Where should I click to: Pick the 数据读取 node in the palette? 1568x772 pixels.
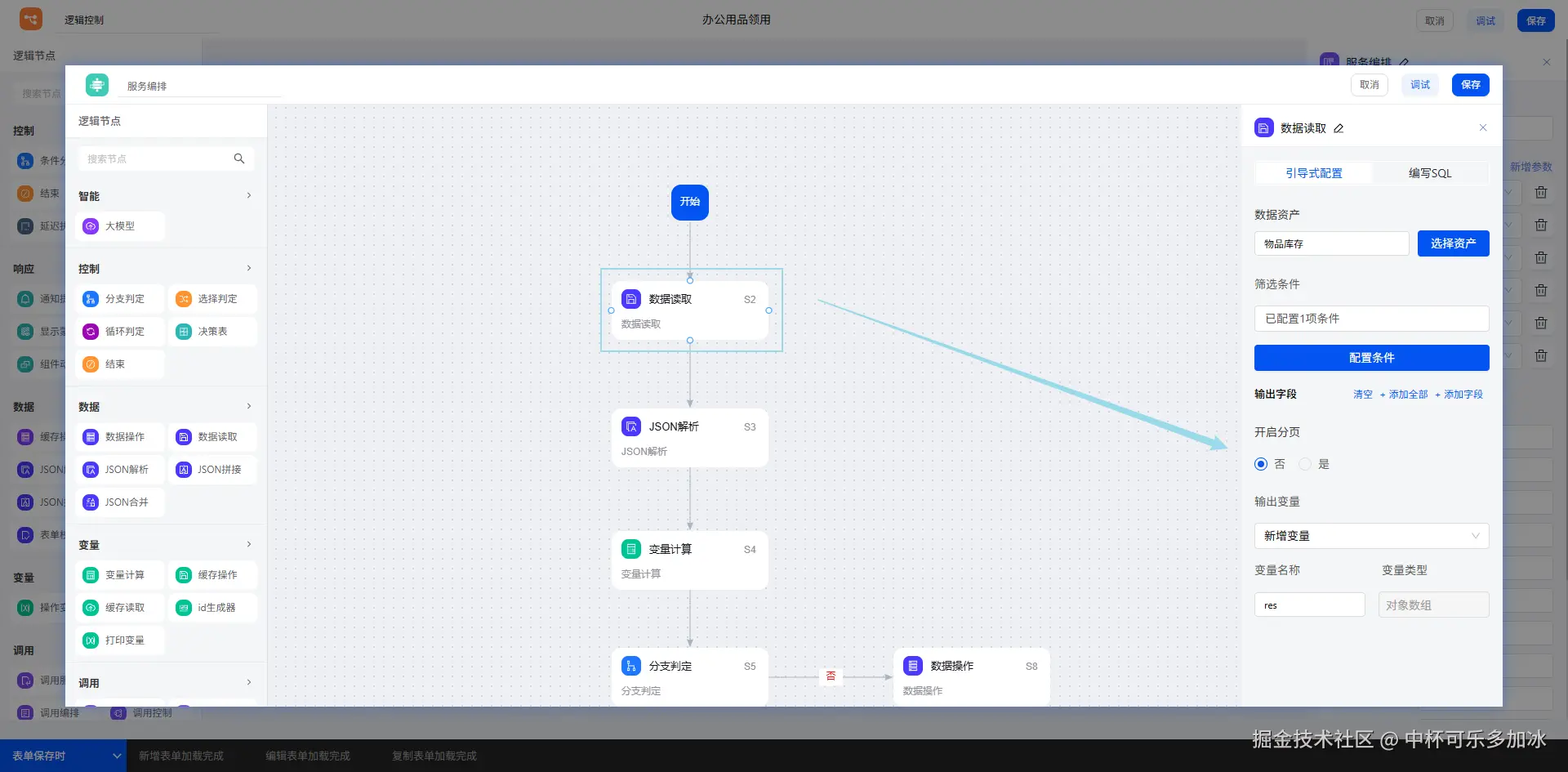pos(213,437)
